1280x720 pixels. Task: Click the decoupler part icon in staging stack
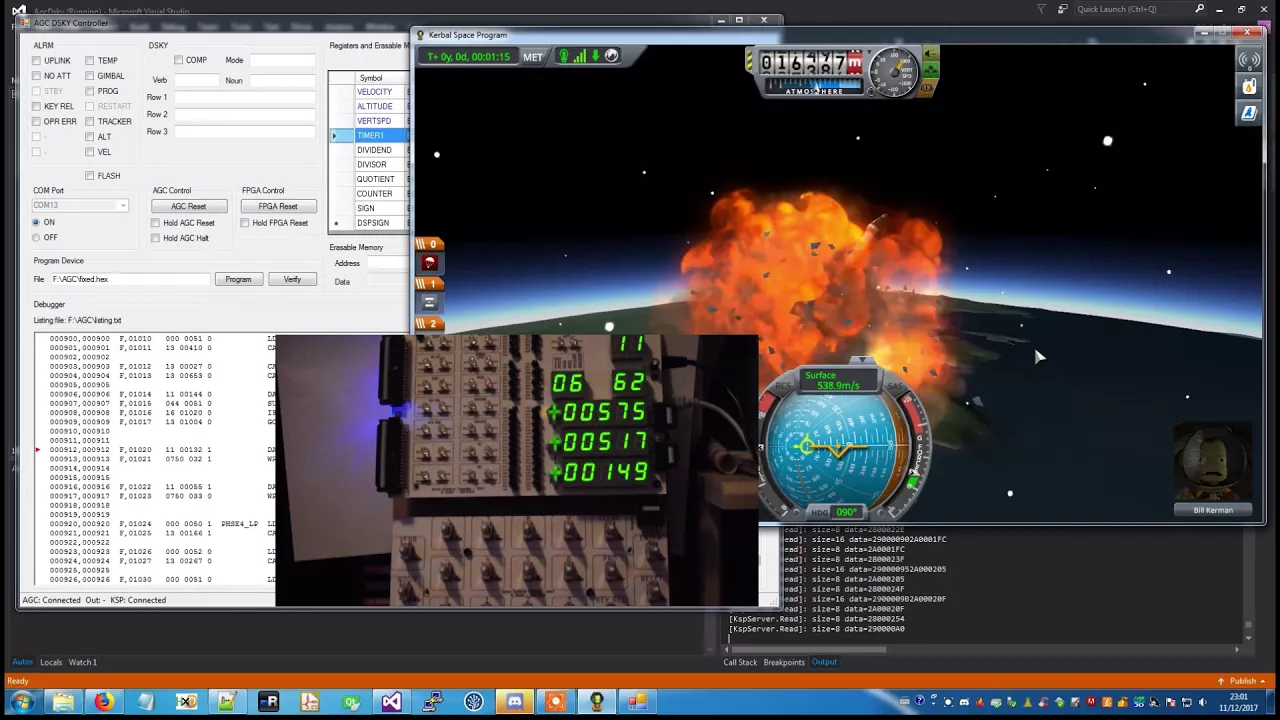429,303
